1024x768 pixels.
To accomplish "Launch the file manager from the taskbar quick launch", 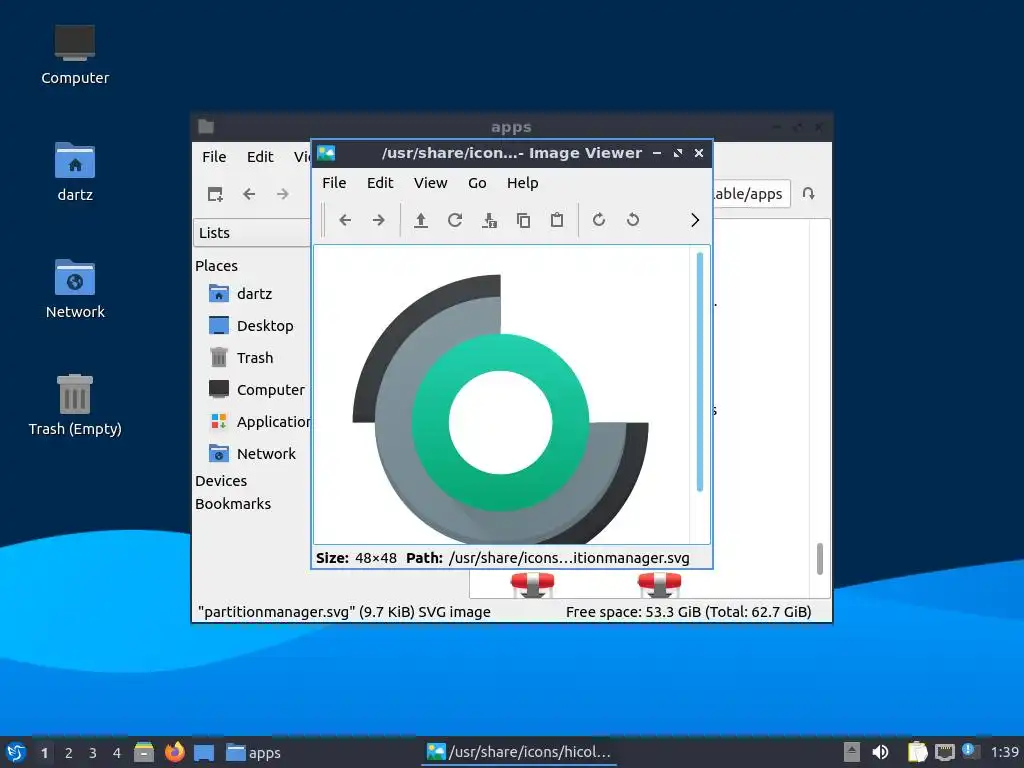I will point(144,752).
